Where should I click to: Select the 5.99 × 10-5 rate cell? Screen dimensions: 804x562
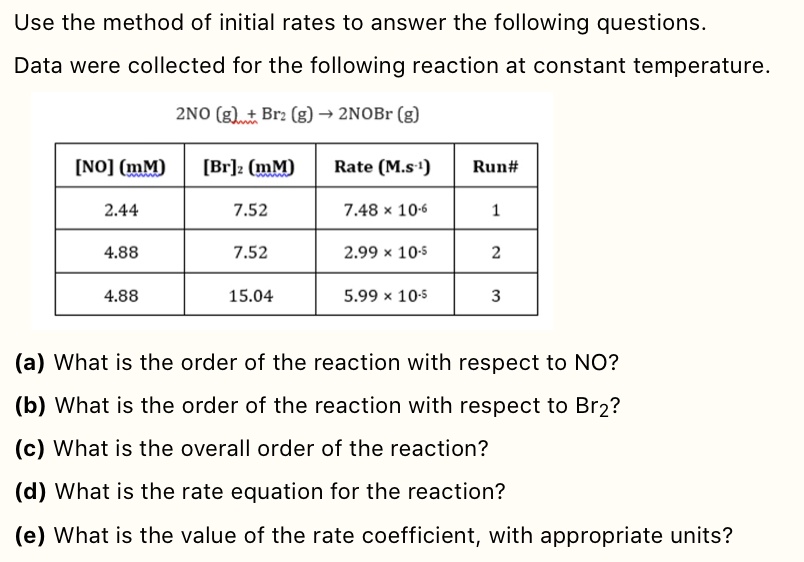385,296
